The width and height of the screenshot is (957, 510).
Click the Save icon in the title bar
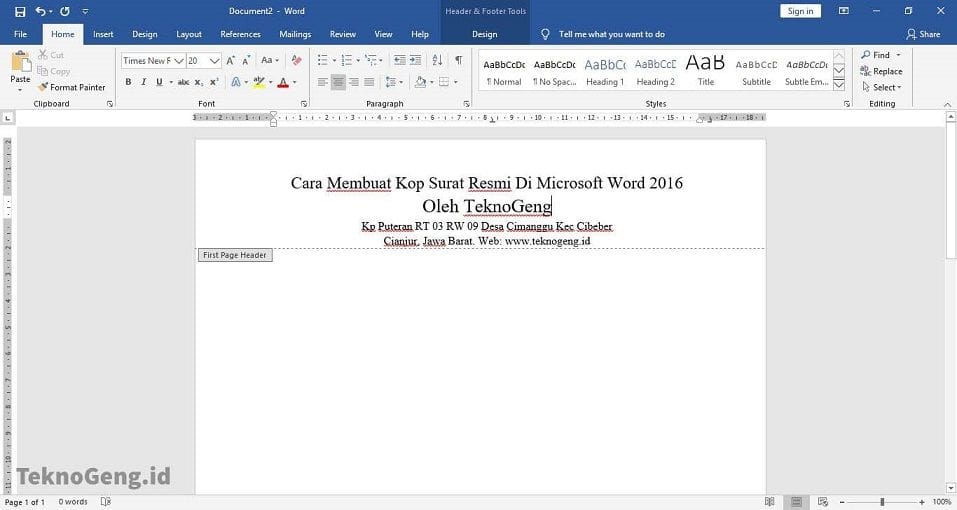coord(20,11)
